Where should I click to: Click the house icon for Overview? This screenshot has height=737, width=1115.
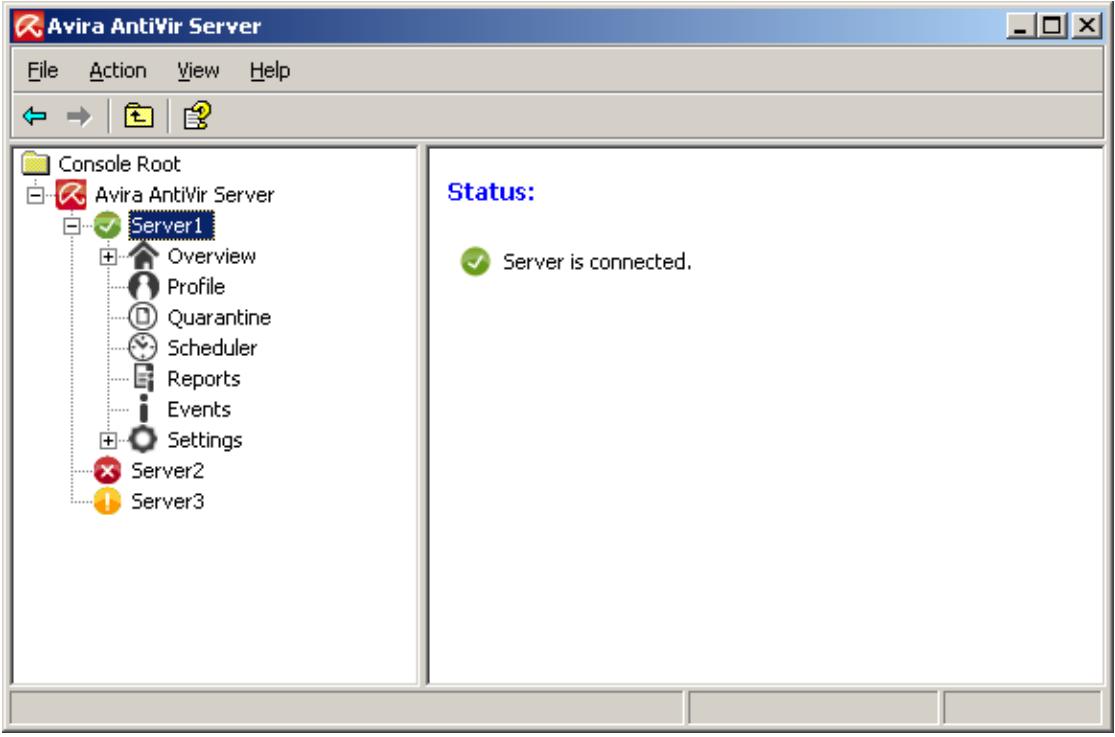143,256
